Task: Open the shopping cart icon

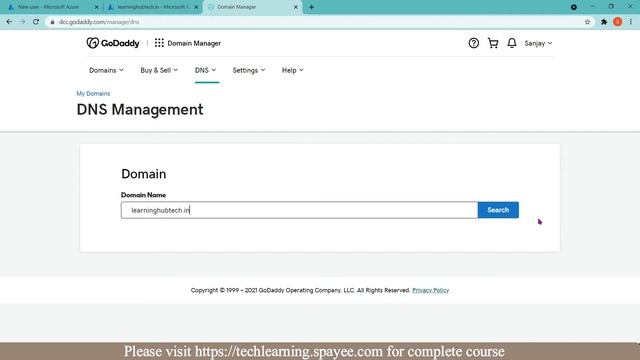Action: [x=493, y=43]
